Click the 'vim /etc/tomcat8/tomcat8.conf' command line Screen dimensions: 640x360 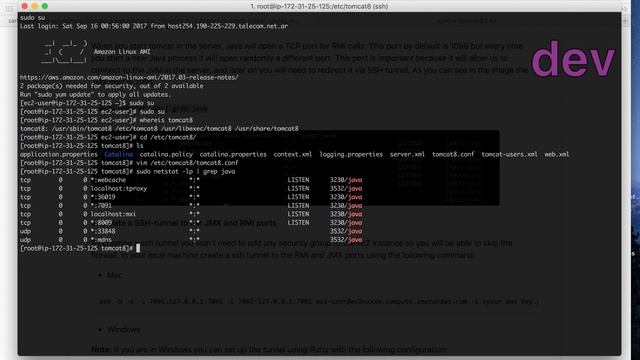click(129, 163)
